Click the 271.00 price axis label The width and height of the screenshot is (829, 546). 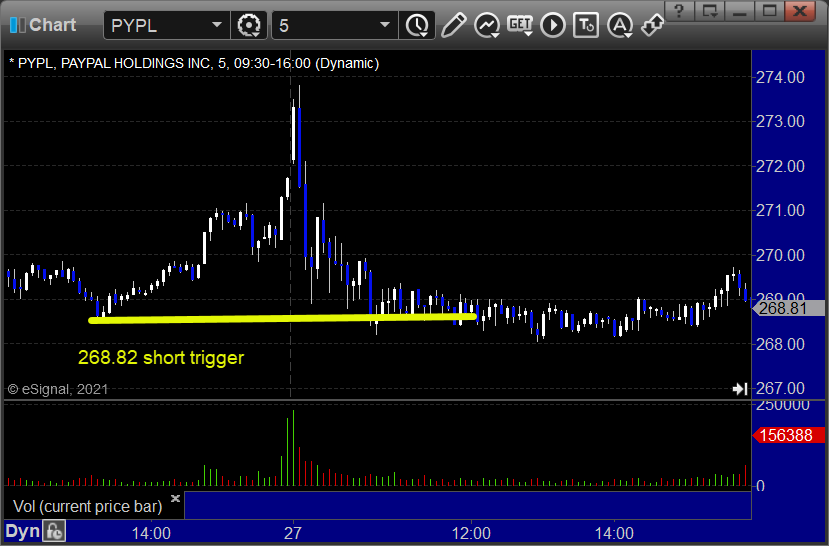coord(780,210)
